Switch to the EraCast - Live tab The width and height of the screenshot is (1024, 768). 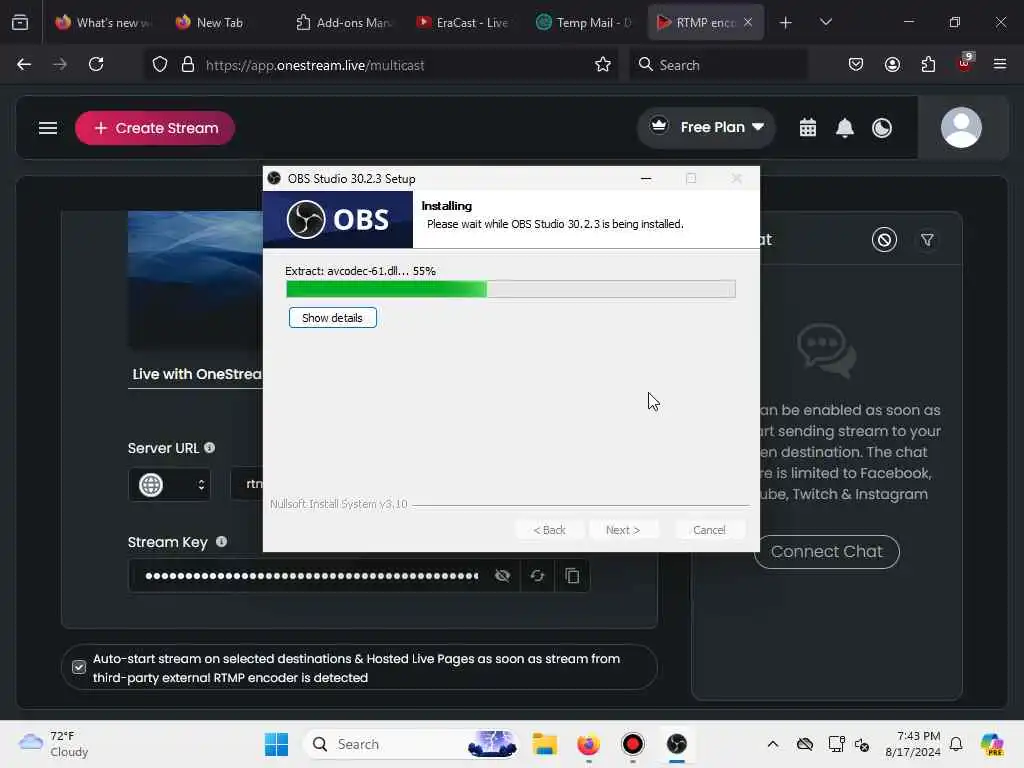463,22
